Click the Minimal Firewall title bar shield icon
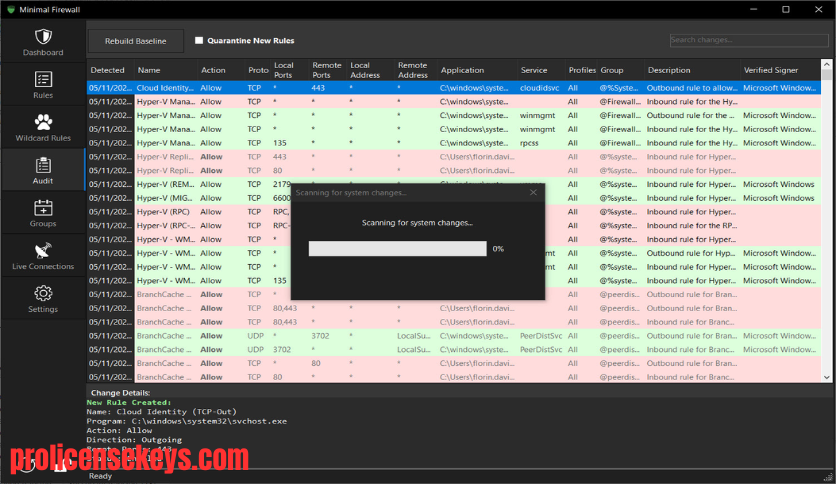 [11, 10]
